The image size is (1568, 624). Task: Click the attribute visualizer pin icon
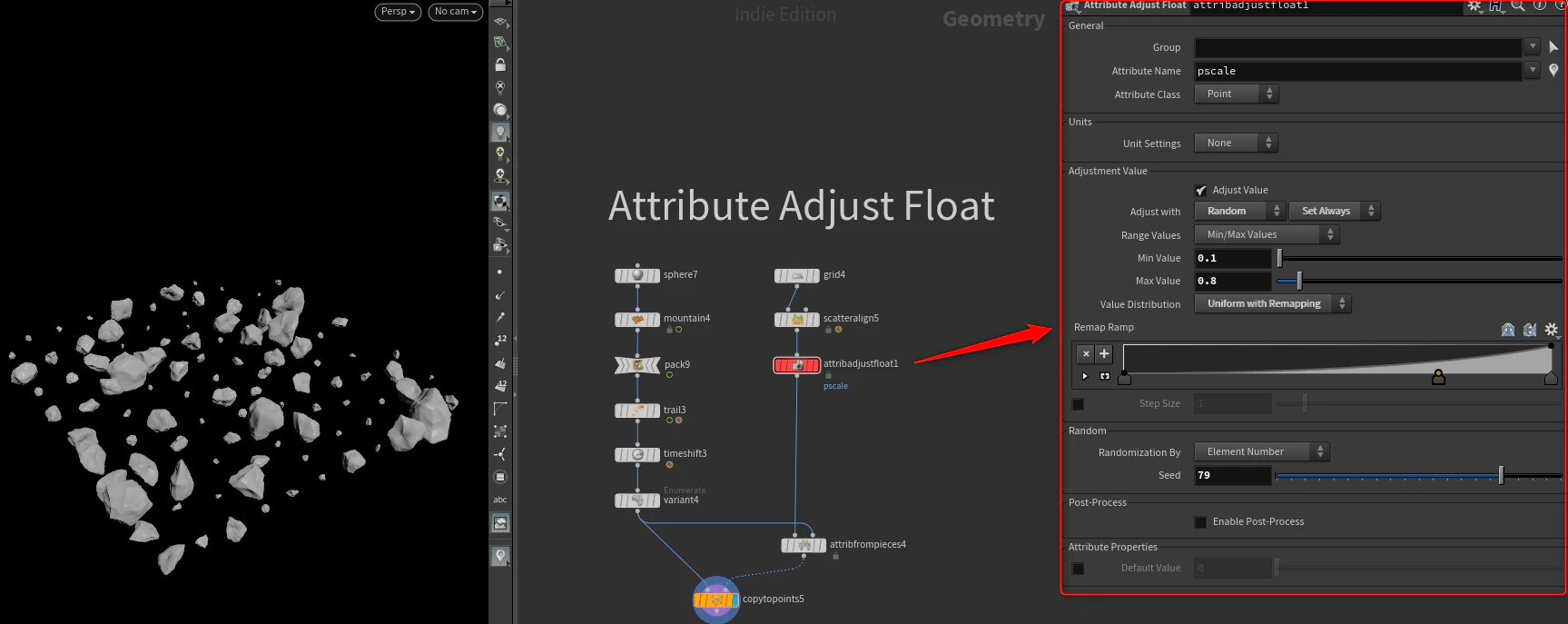1553,70
